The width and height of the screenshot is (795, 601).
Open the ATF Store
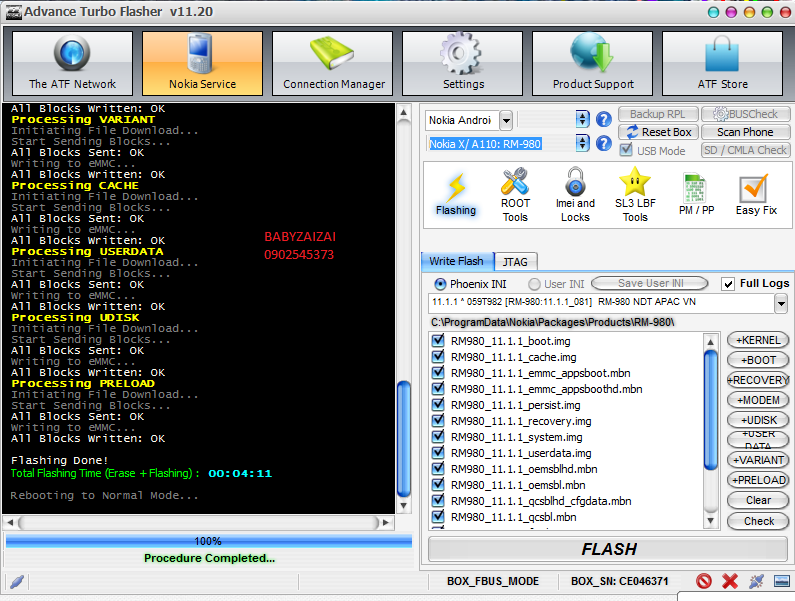point(722,63)
